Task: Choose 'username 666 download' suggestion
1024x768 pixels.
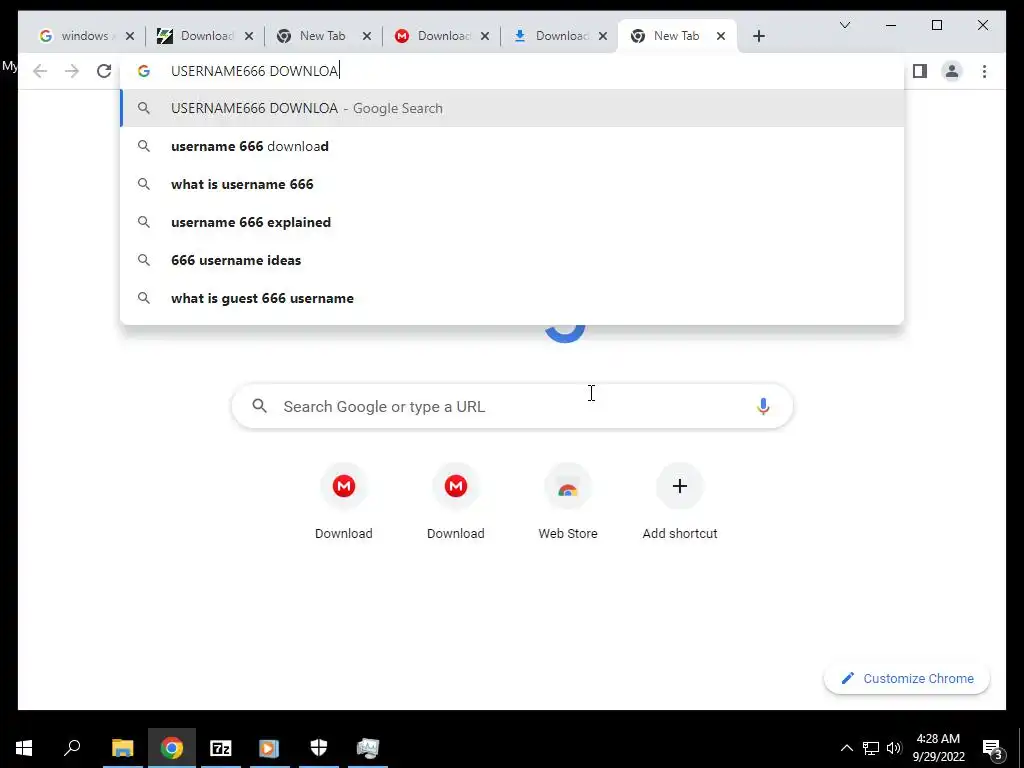Action: click(x=513, y=146)
